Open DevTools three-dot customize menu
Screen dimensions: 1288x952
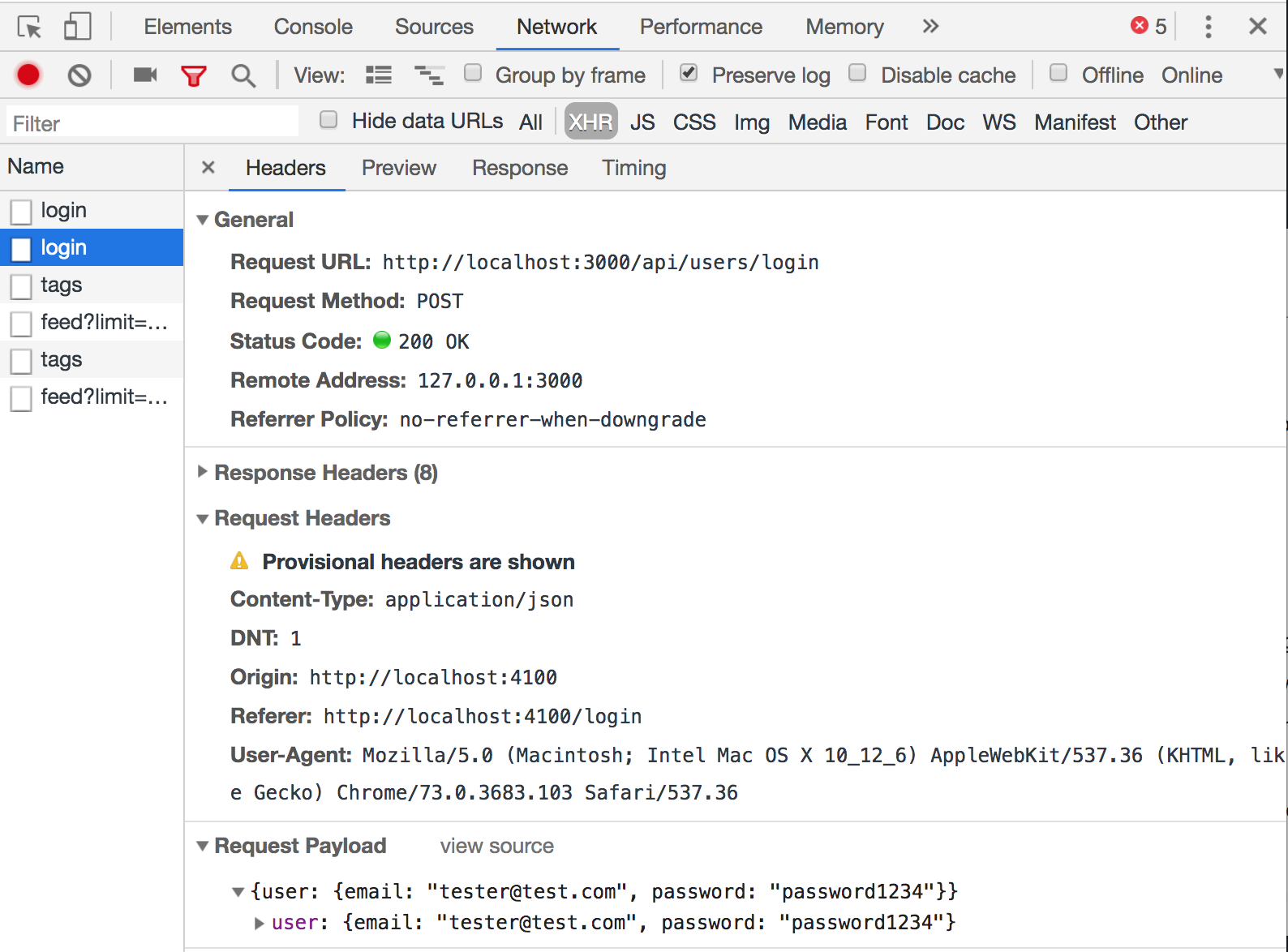pyautogui.click(x=1209, y=27)
